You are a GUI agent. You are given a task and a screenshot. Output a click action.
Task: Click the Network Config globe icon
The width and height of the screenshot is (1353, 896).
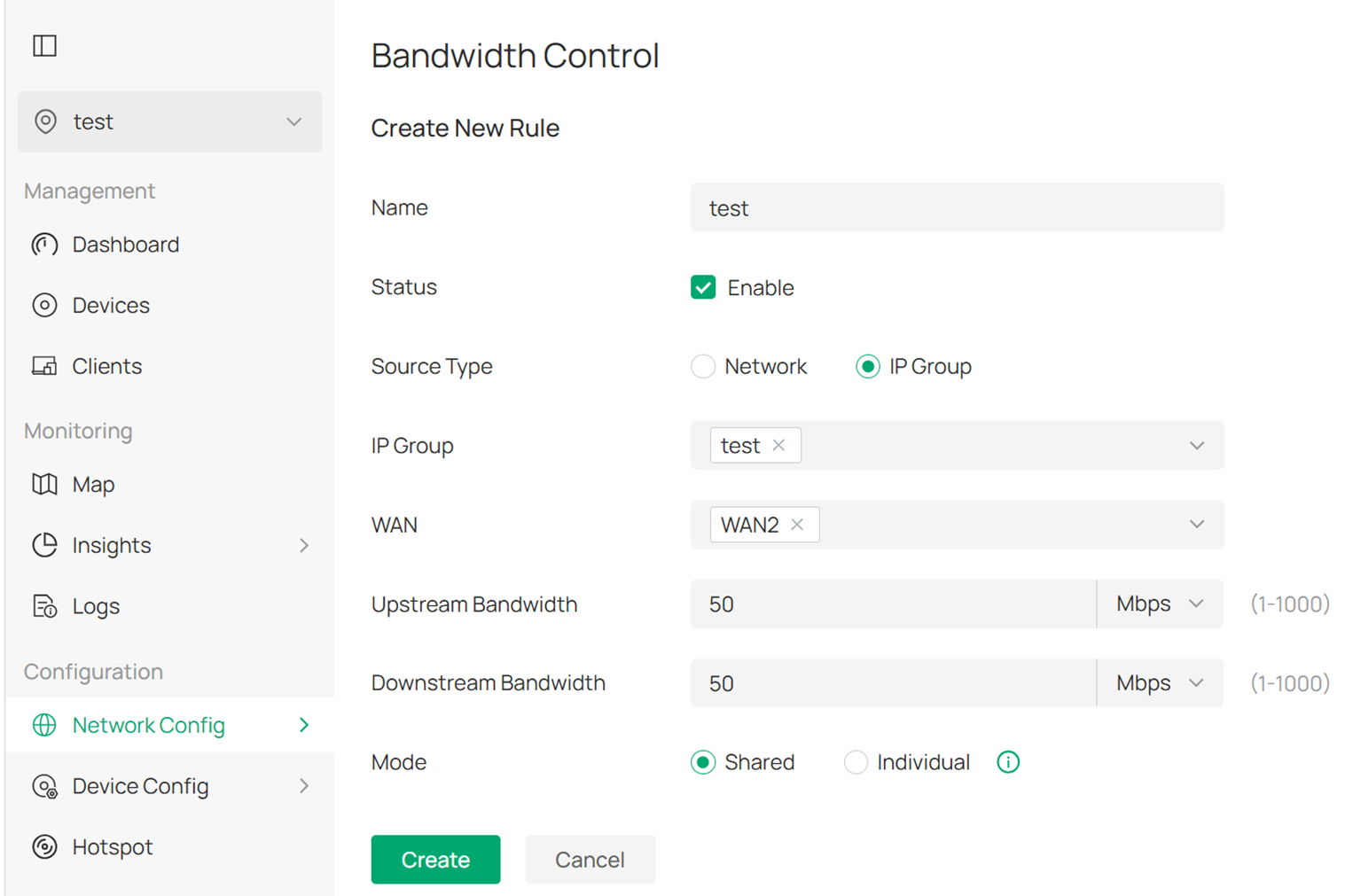pos(43,725)
